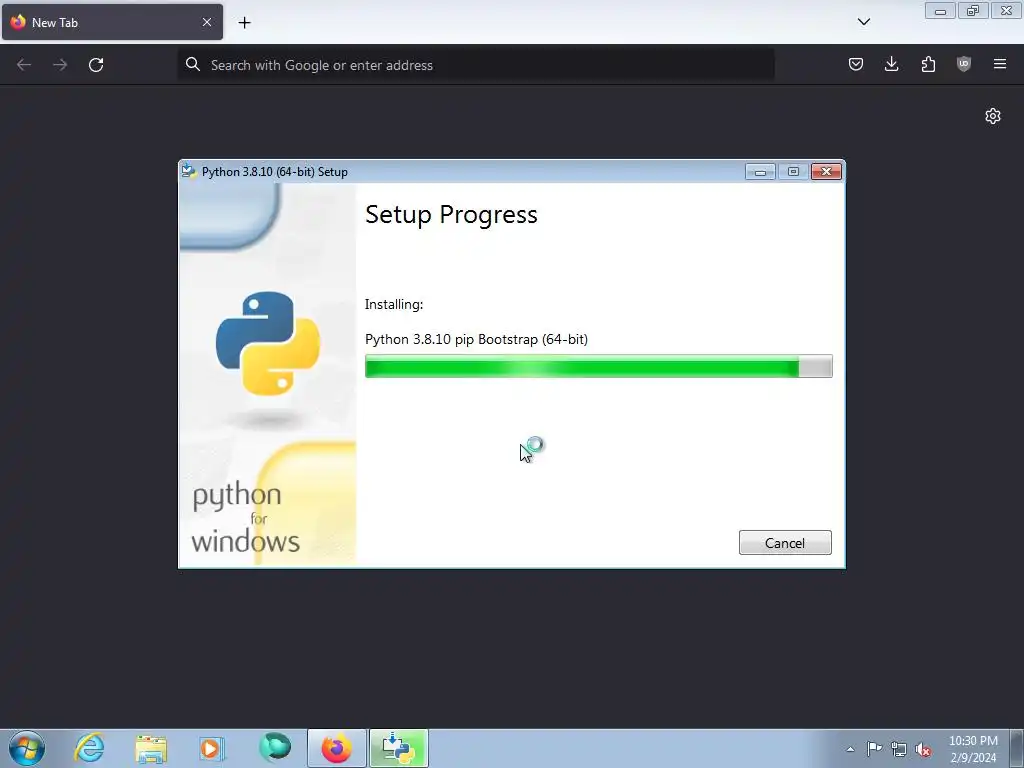This screenshot has height=768, width=1024.
Task: Go back in Firefox history
Action: coord(24,65)
